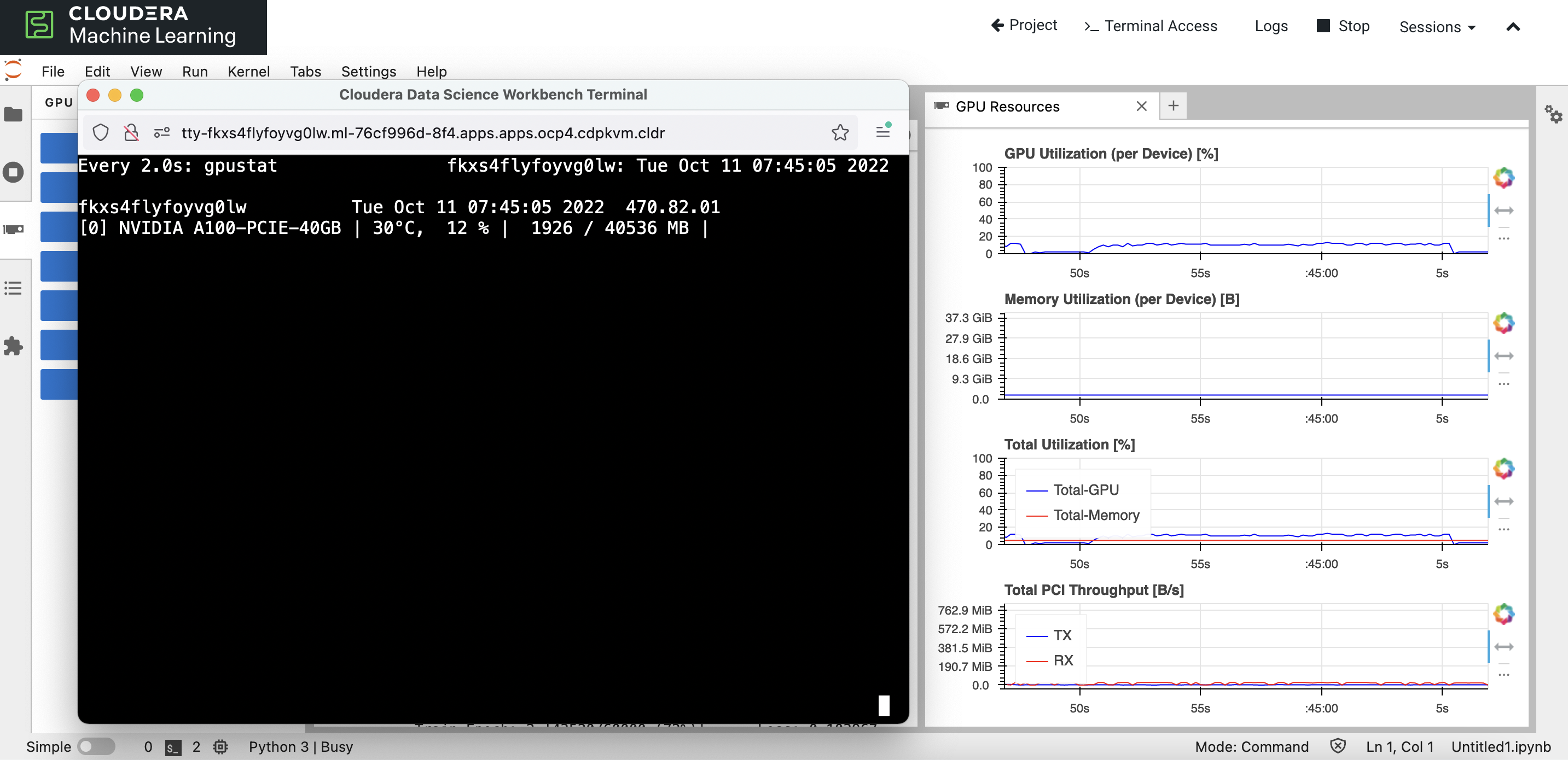This screenshot has height=760, width=1568.
Task: Open the extension manager puzzle icon
Action: [13, 346]
